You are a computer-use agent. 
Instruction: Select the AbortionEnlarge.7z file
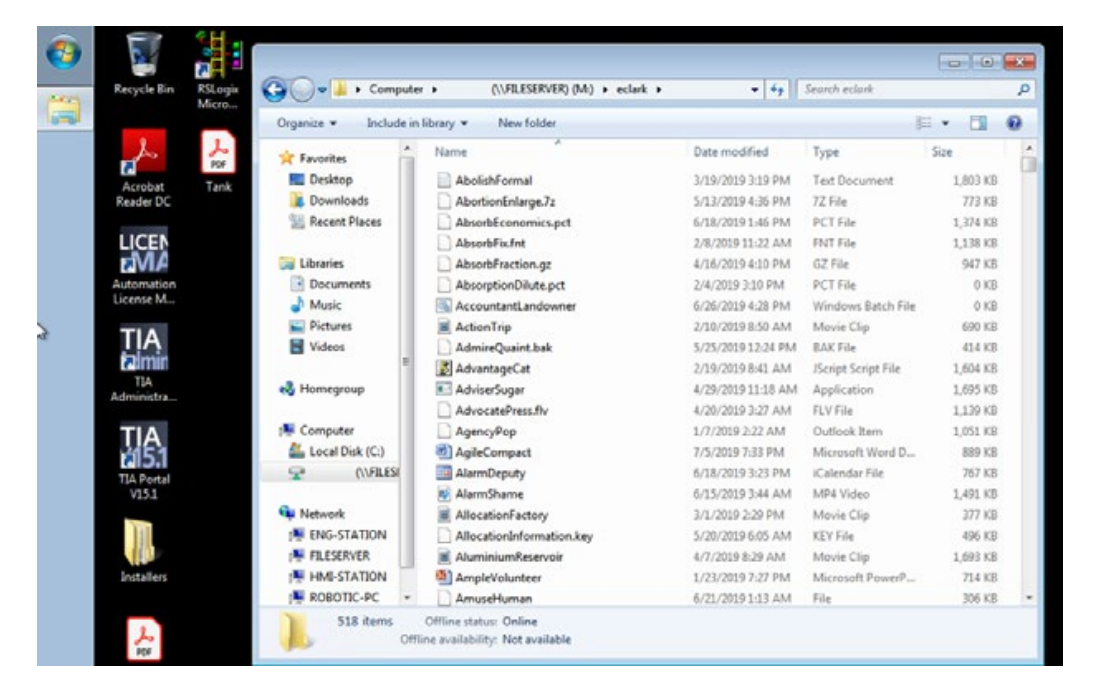[x=495, y=202]
